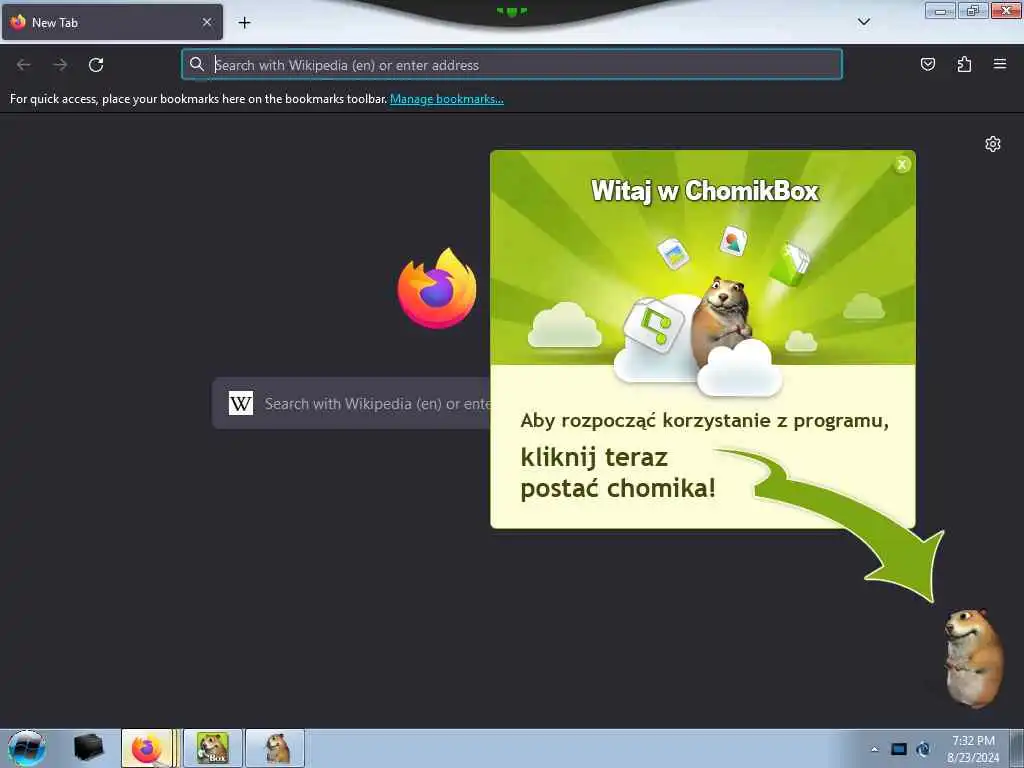Open the Extensions puzzle-piece icon

(964, 64)
